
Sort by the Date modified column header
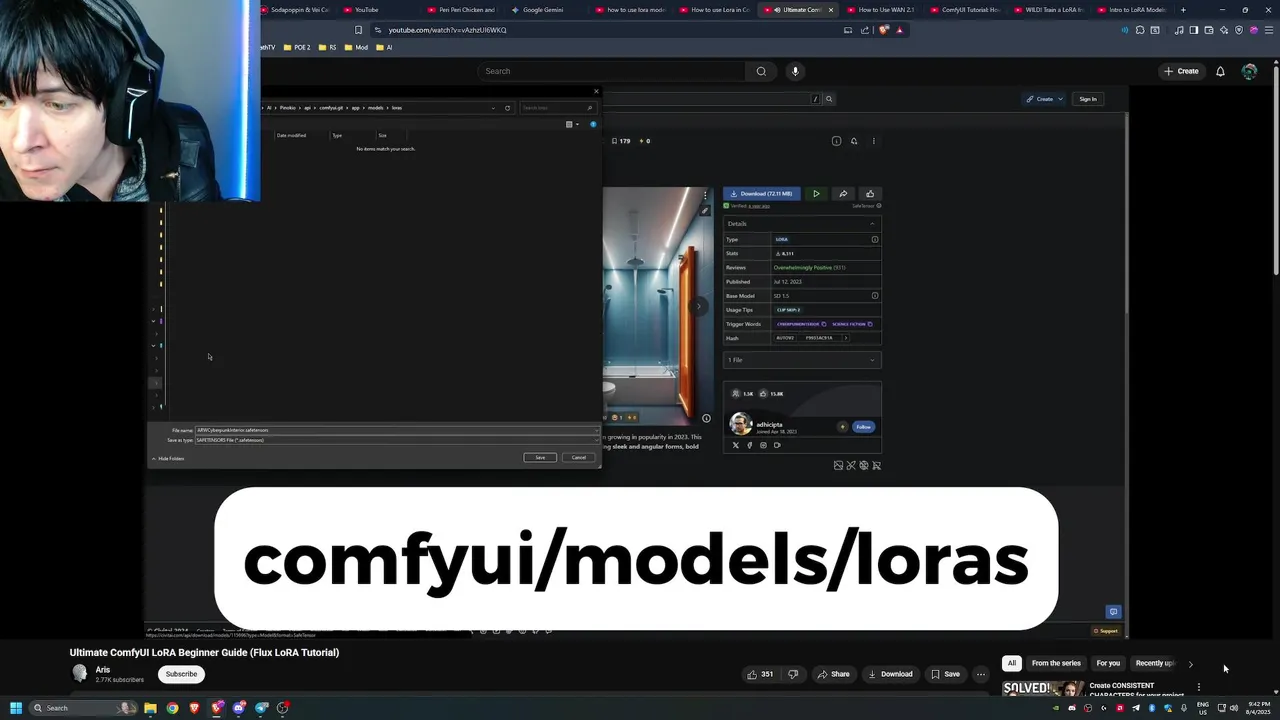coord(292,135)
